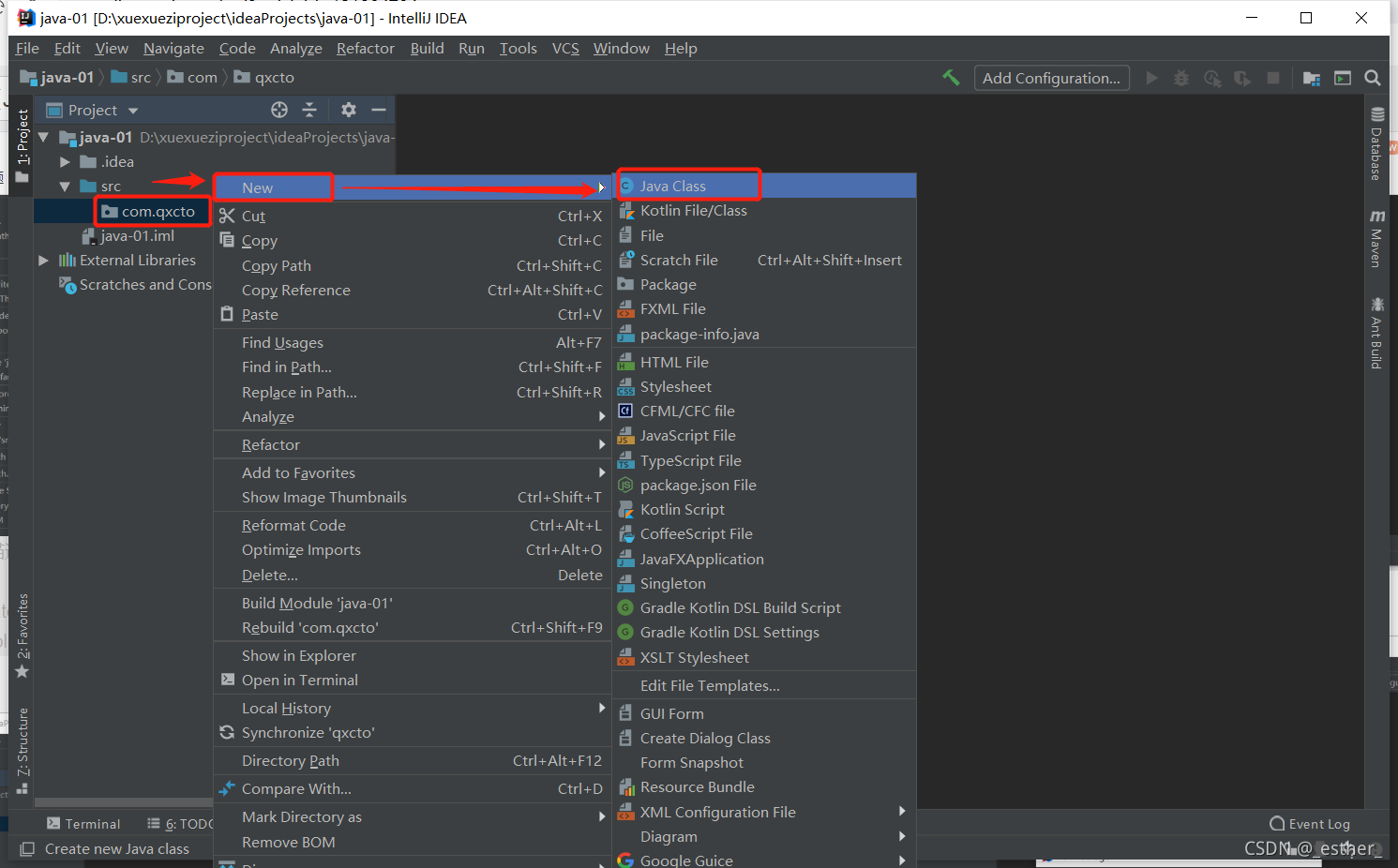This screenshot has width=1398, height=868.
Task: Expand External Libraries node
Action: click(x=43, y=261)
